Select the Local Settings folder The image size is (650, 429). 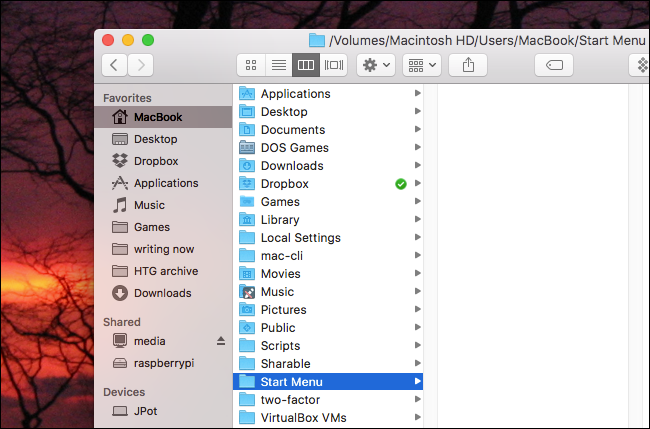pyautogui.click(x=328, y=238)
